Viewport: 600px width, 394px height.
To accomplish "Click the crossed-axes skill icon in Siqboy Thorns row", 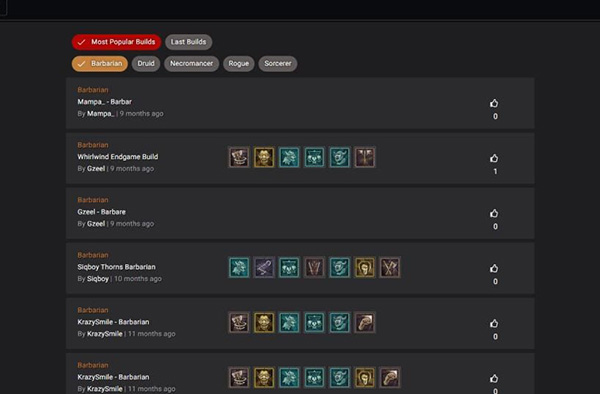I will coord(390,267).
